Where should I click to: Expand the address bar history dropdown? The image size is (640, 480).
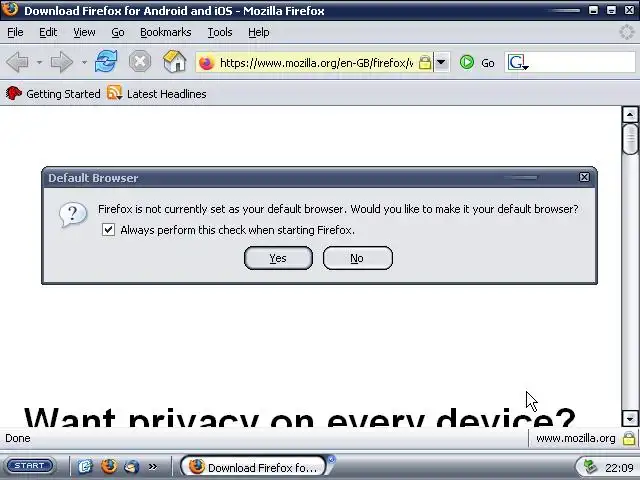(x=441, y=62)
